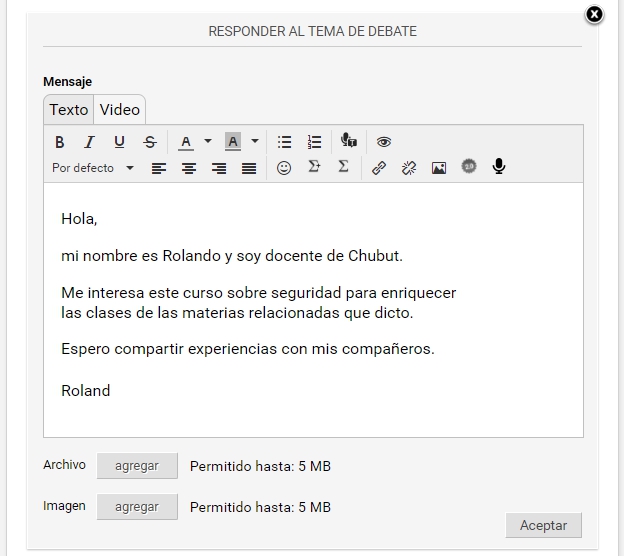The height and width of the screenshot is (556, 624).
Task: Click agregar button next to Archivo
Action: (137, 466)
